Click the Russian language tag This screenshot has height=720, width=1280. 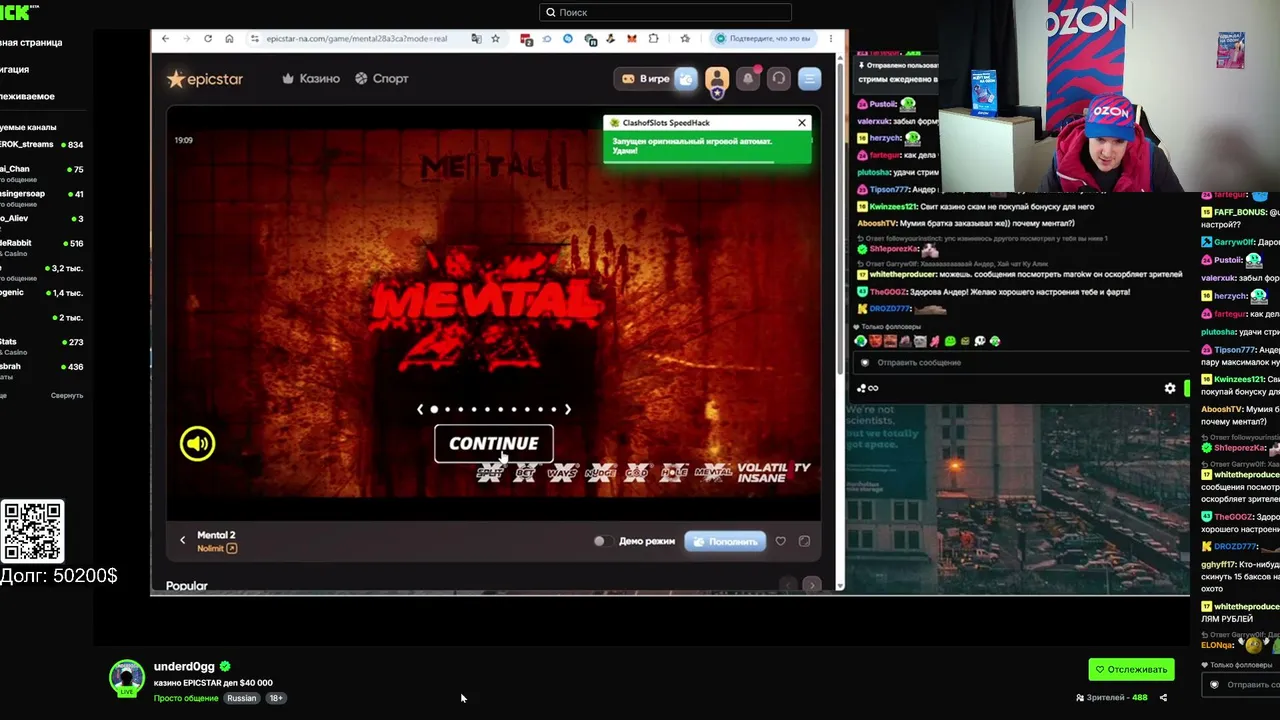(241, 698)
